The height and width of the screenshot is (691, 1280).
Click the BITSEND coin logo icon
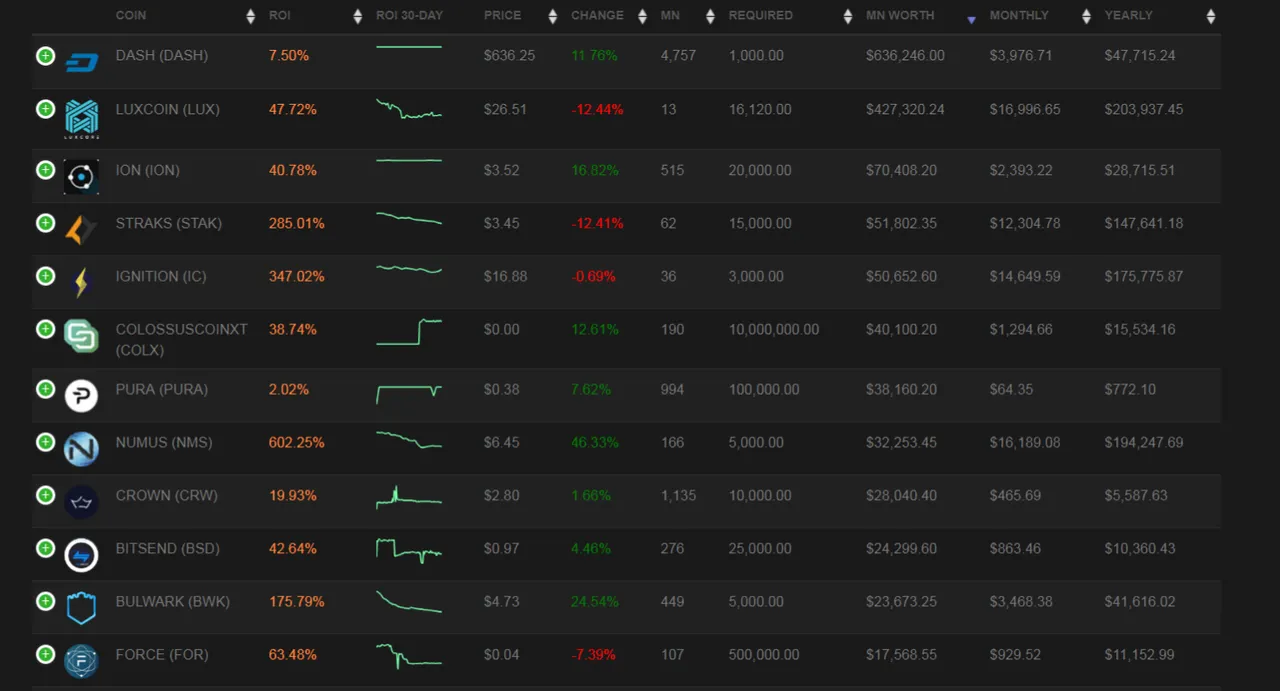click(81, 555)
